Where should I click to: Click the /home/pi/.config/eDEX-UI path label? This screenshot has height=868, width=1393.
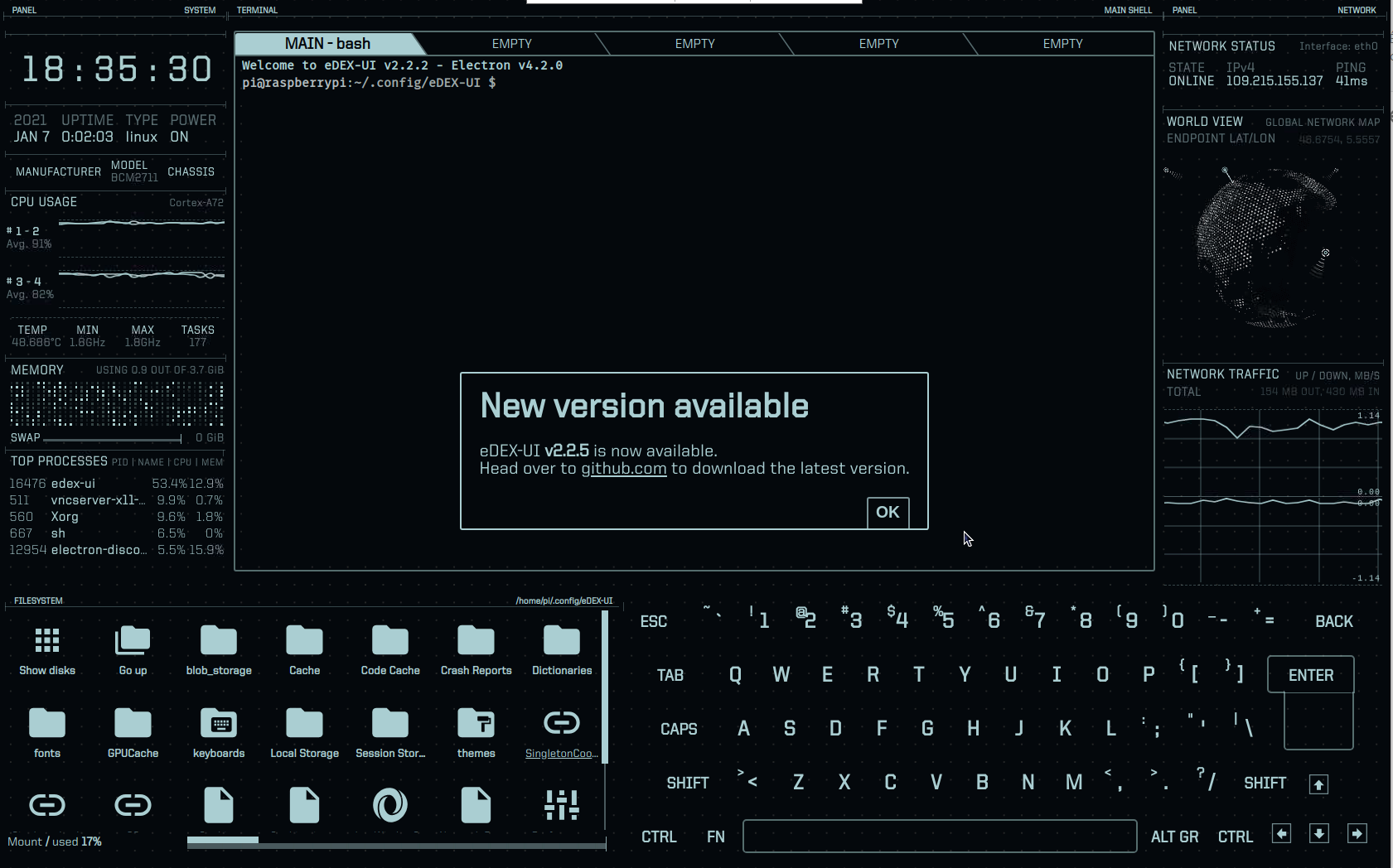click(x=564, y=601)
